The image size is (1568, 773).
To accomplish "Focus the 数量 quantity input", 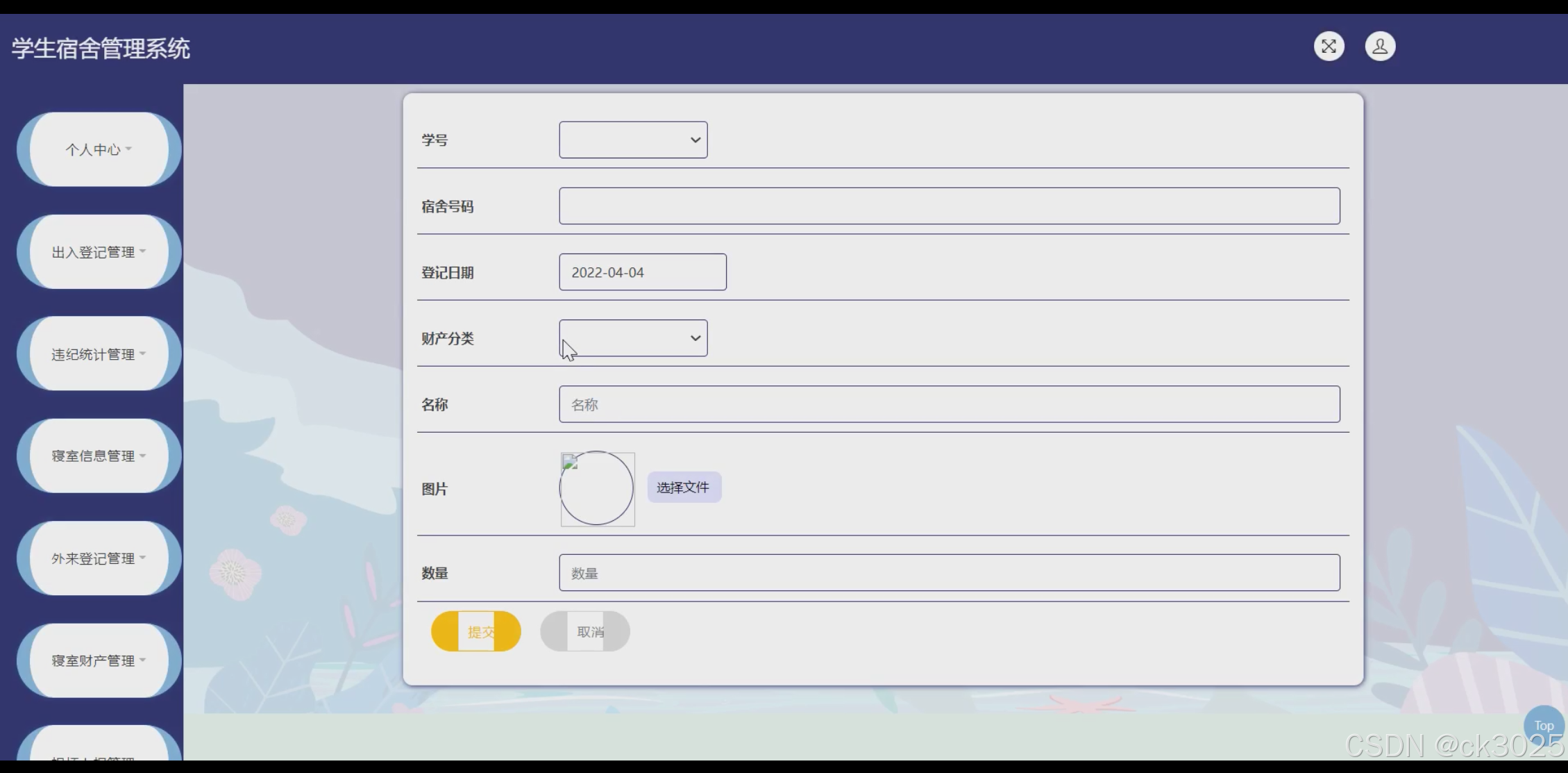I will [949, 573].
